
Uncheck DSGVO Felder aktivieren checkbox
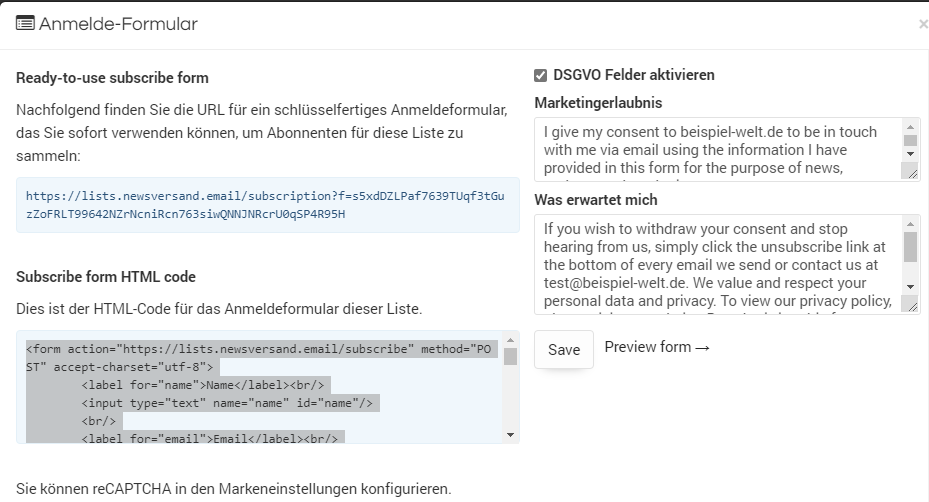(x=540, y=75)
